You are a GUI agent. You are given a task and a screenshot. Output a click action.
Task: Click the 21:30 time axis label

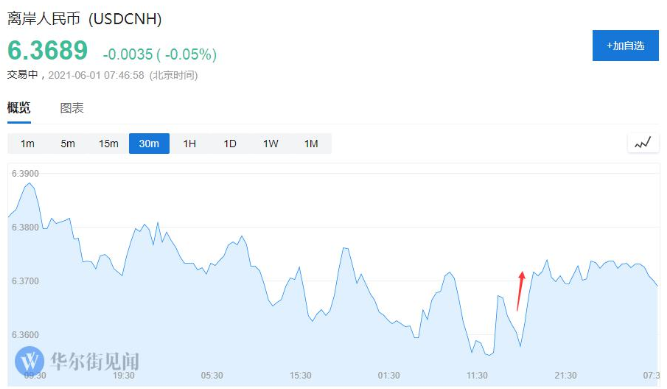(x=565, y=376)
